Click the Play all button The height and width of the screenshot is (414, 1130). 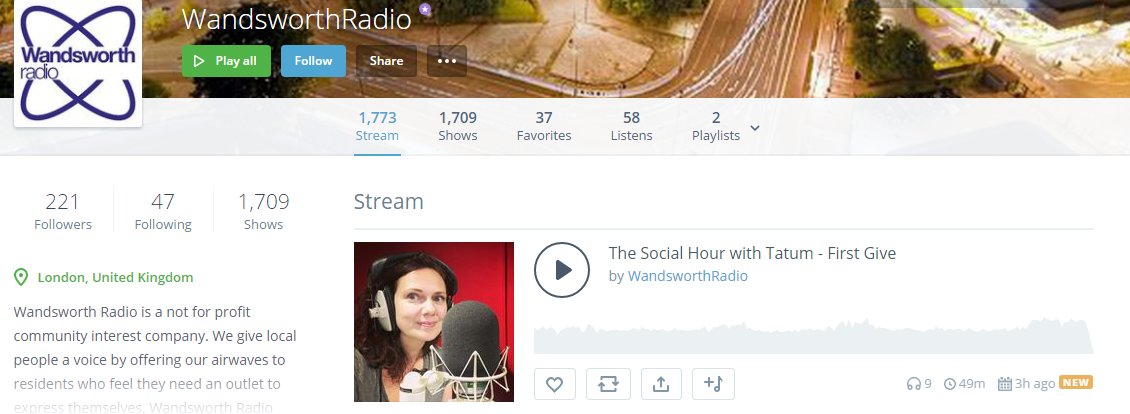click(226, 61)
